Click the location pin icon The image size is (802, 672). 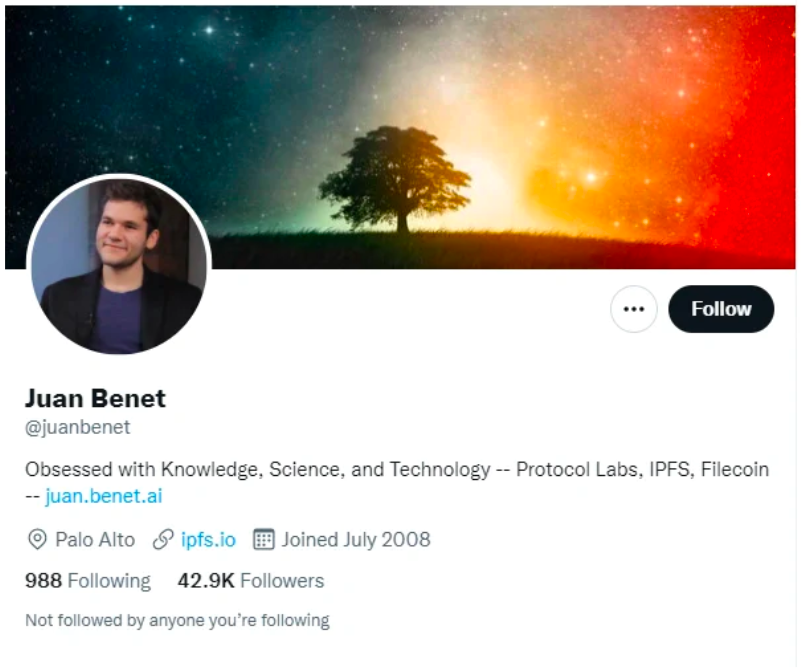pos(37,540)
